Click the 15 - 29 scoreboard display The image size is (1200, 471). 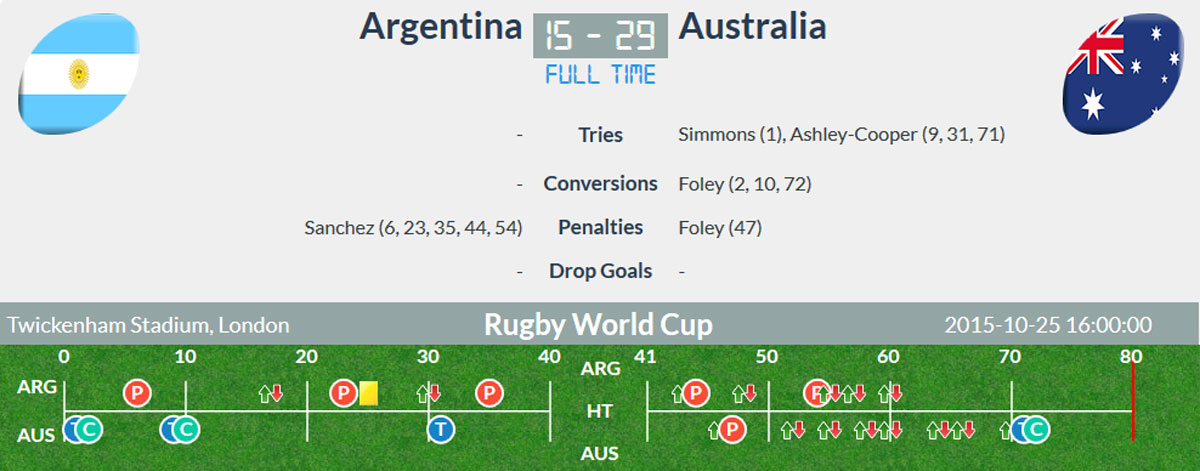(600, 36)
